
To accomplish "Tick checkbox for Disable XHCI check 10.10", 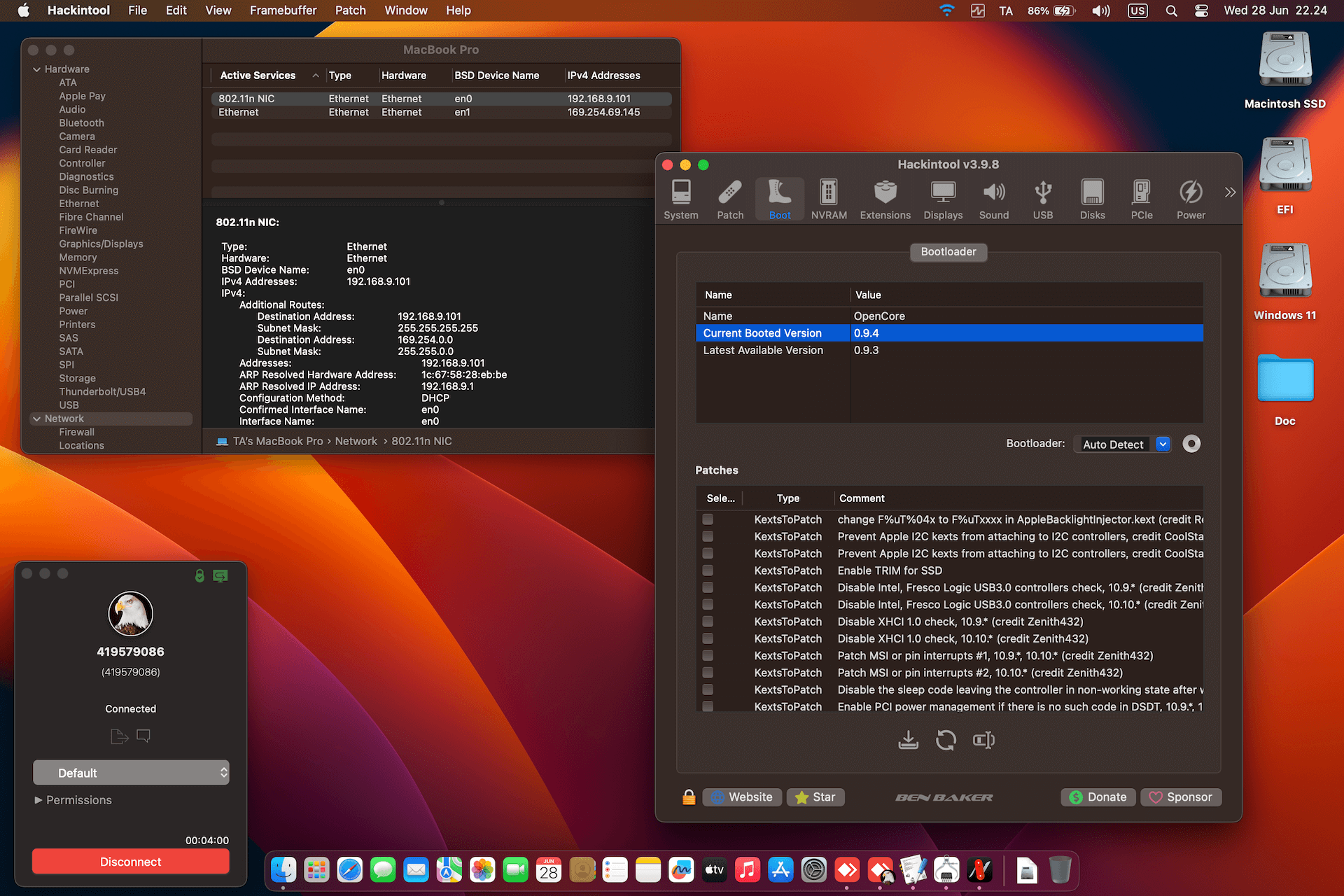I will pyautogui.click(x=708, y=638).
